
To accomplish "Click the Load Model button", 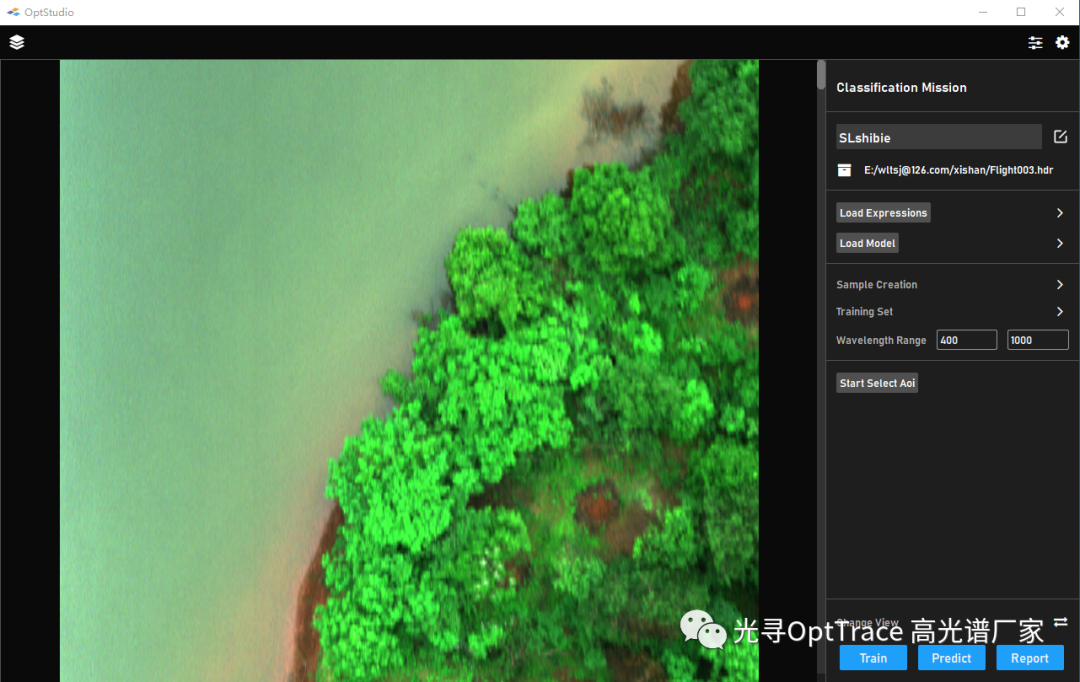I will coord(867,243).
